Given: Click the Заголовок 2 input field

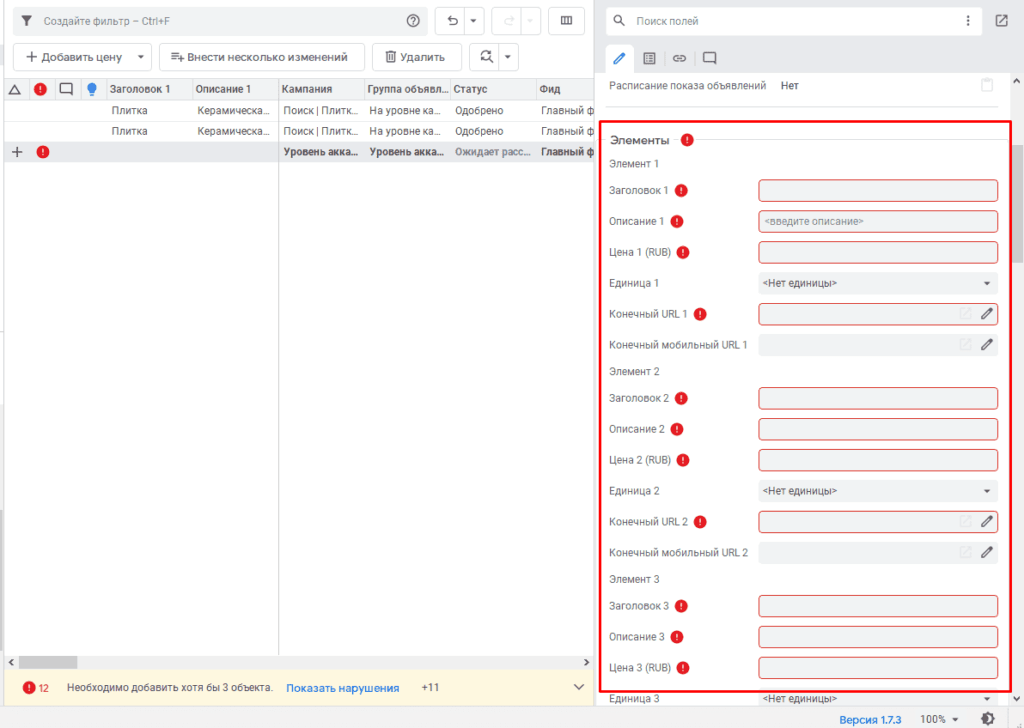Looking at the screenshot, I should 878,398.
